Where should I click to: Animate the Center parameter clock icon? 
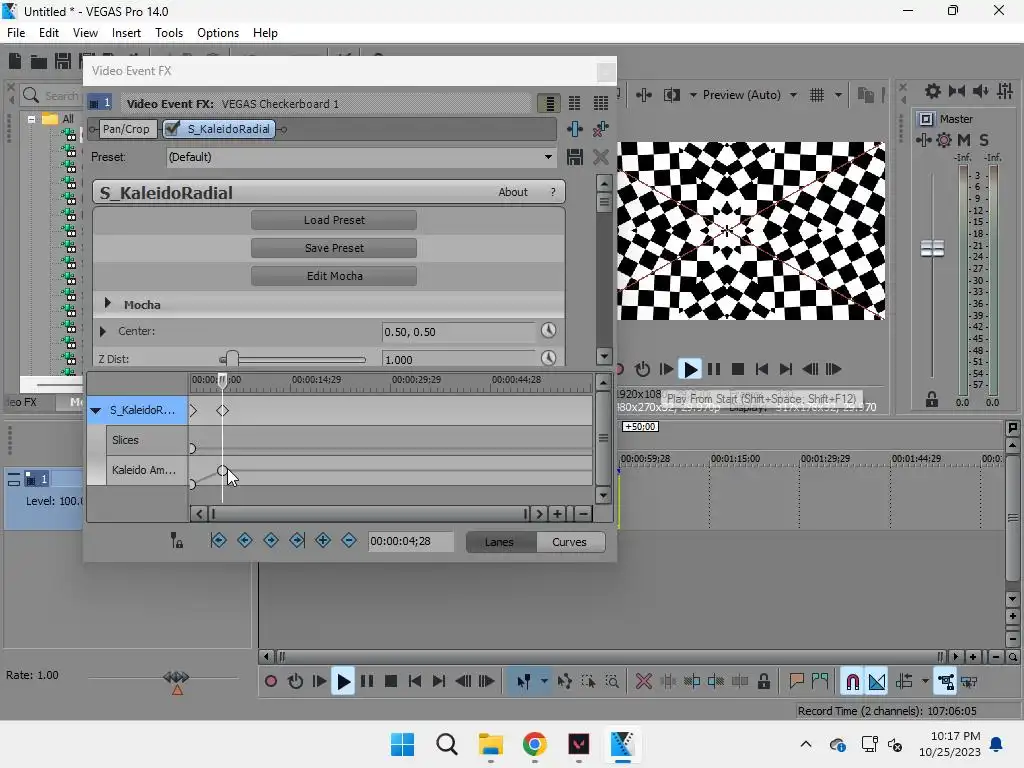[549, 330]
